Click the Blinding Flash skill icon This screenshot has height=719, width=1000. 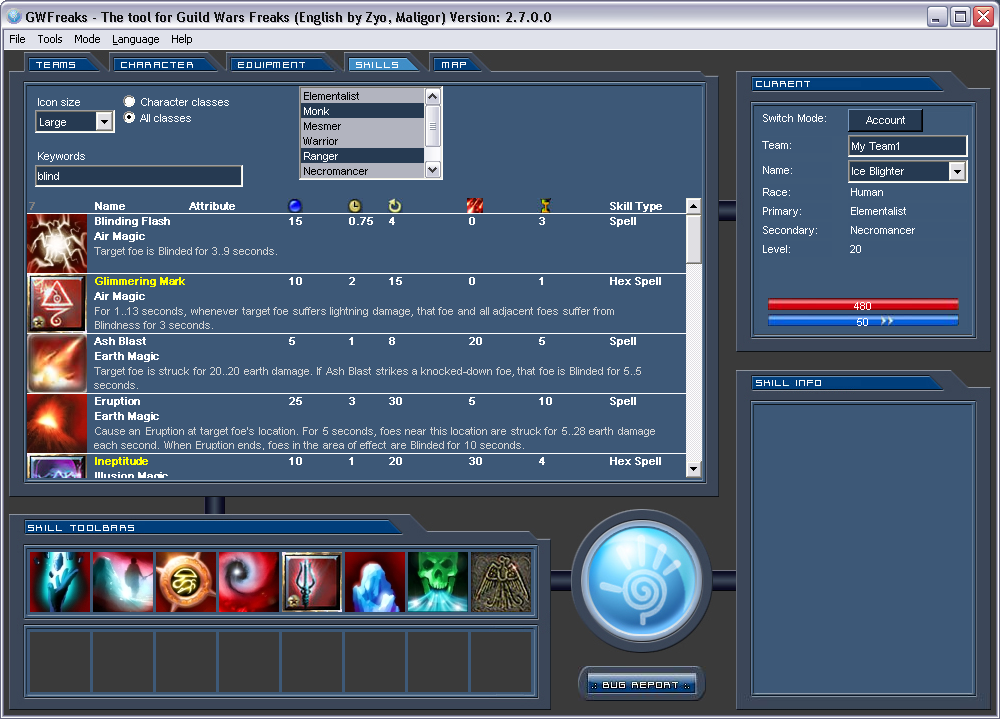point(57,244)
